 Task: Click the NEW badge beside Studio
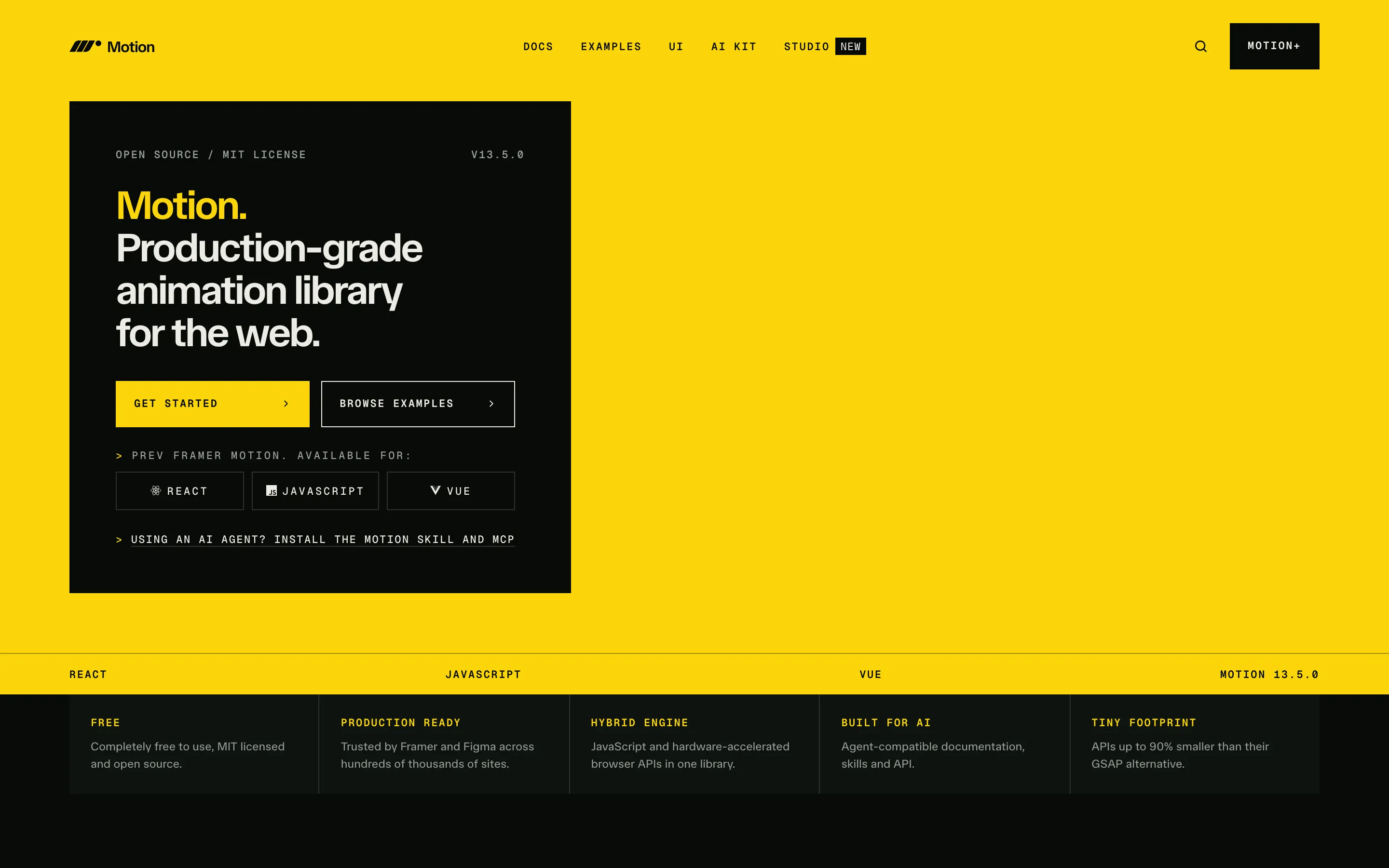[x=850, y=46]
